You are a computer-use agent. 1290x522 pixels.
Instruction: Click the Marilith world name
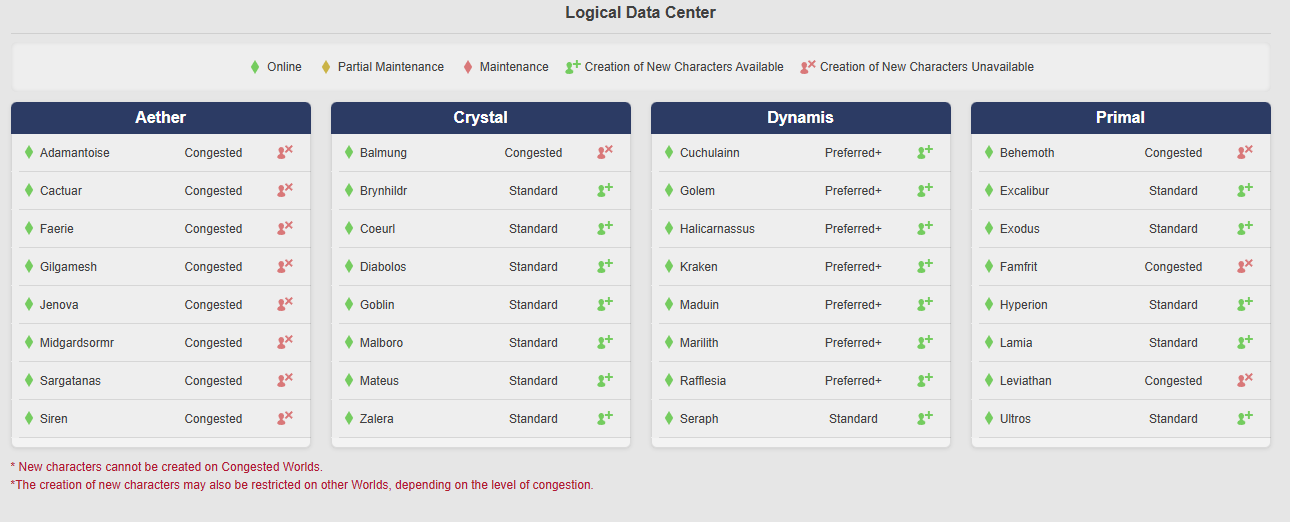click(x=699, y=343)
